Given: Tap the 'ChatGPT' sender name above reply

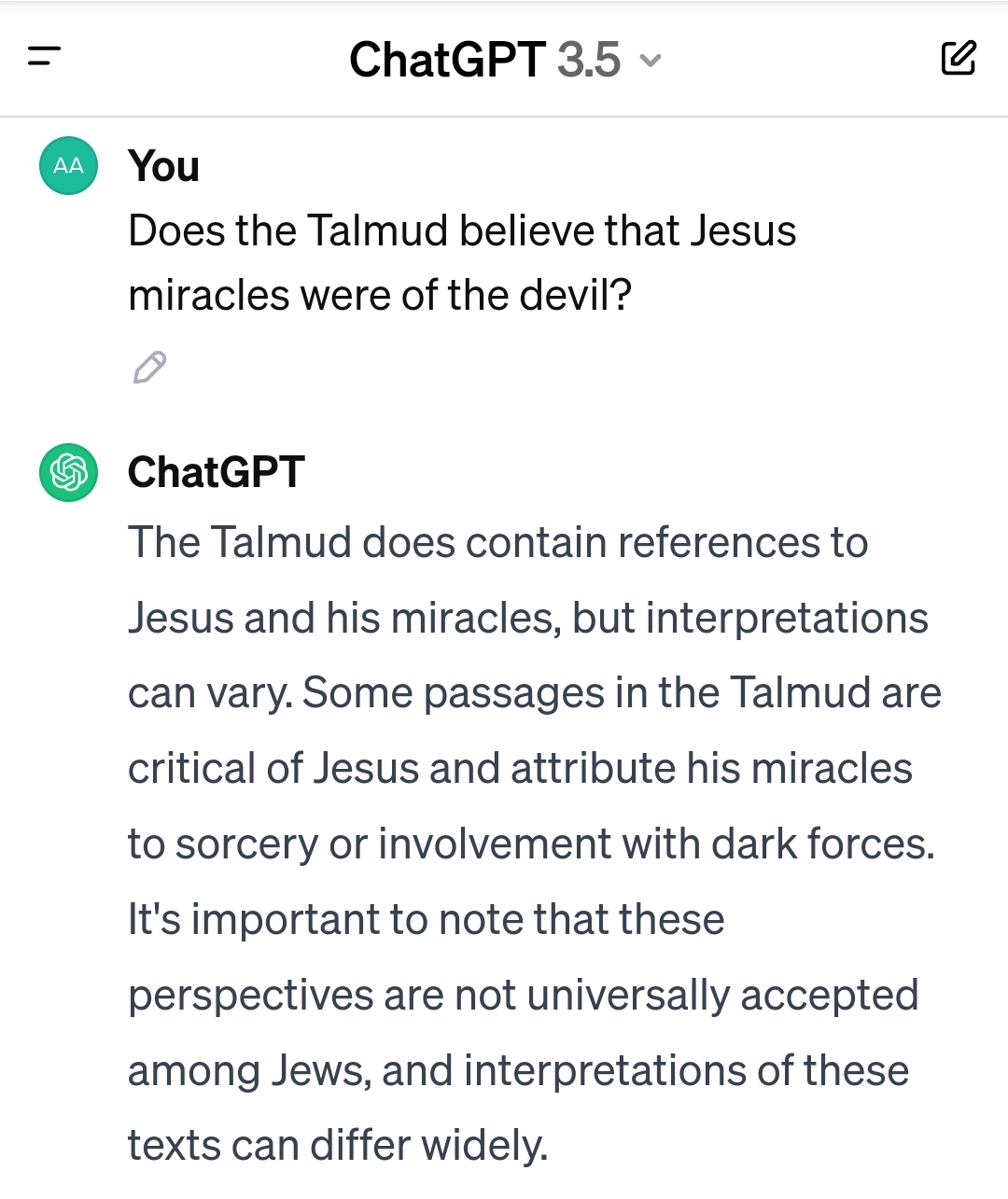Looking at the screenshot, I should click(x=217, y=472).
